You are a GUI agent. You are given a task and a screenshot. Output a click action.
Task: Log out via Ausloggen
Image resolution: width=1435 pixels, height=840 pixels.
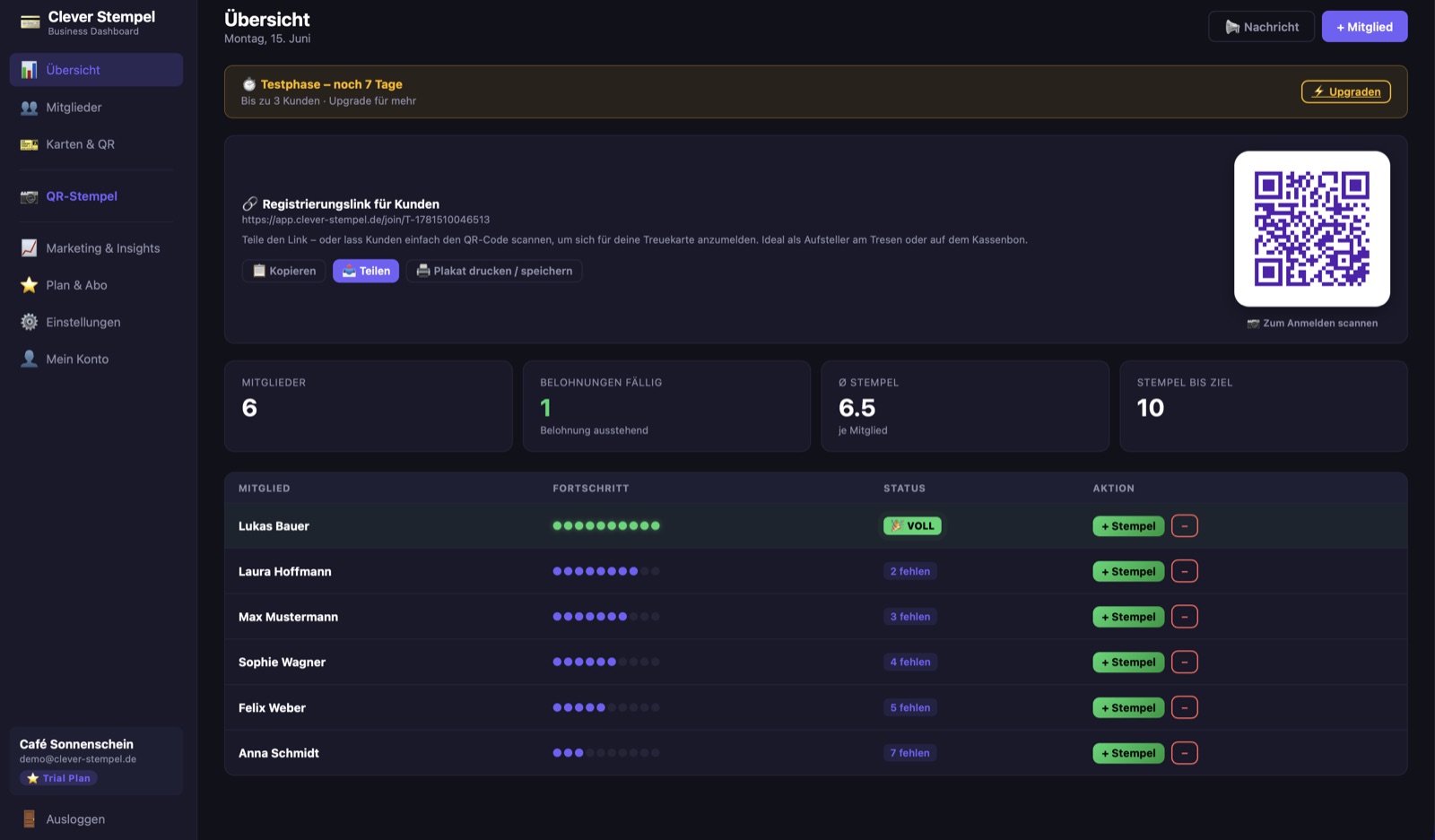[x=96, y=818]
